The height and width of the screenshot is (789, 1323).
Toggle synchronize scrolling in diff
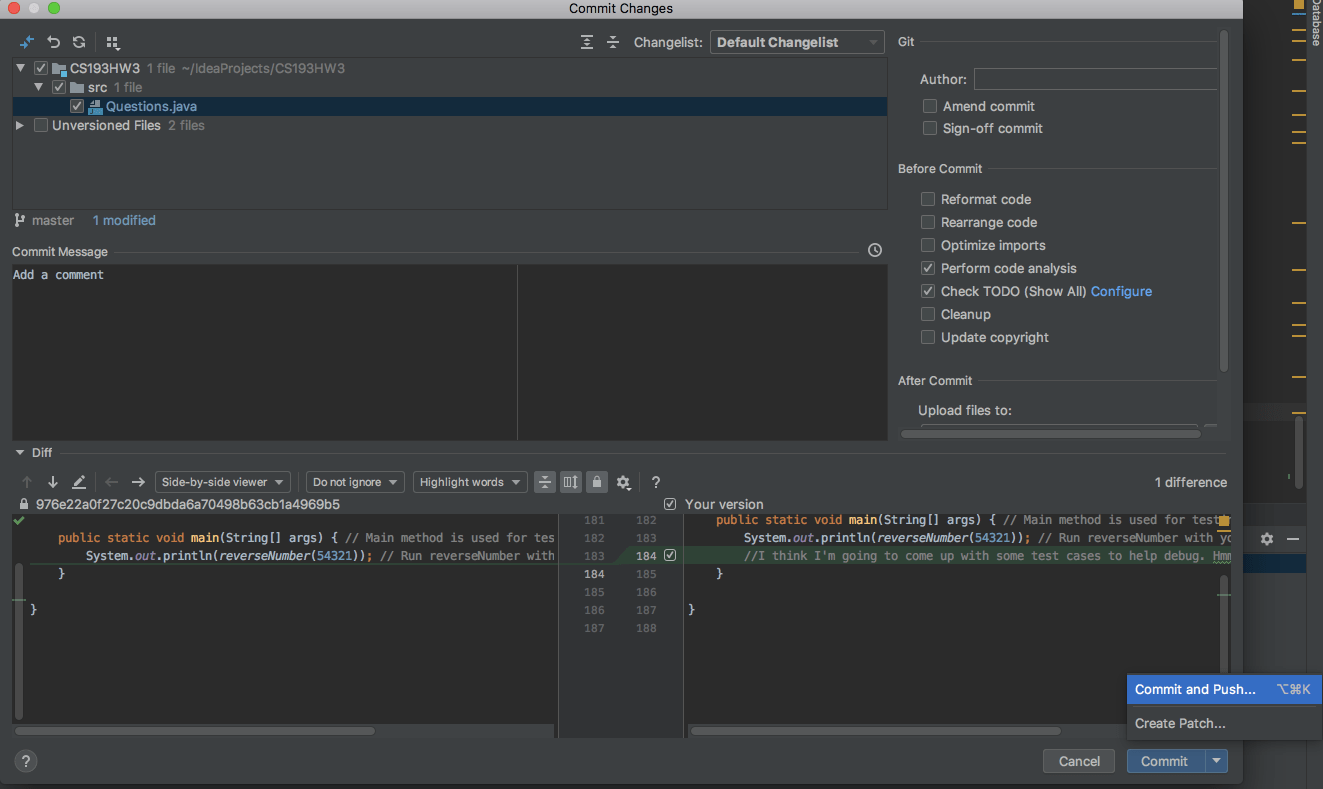pyautogui.click(x=571, y=482)
